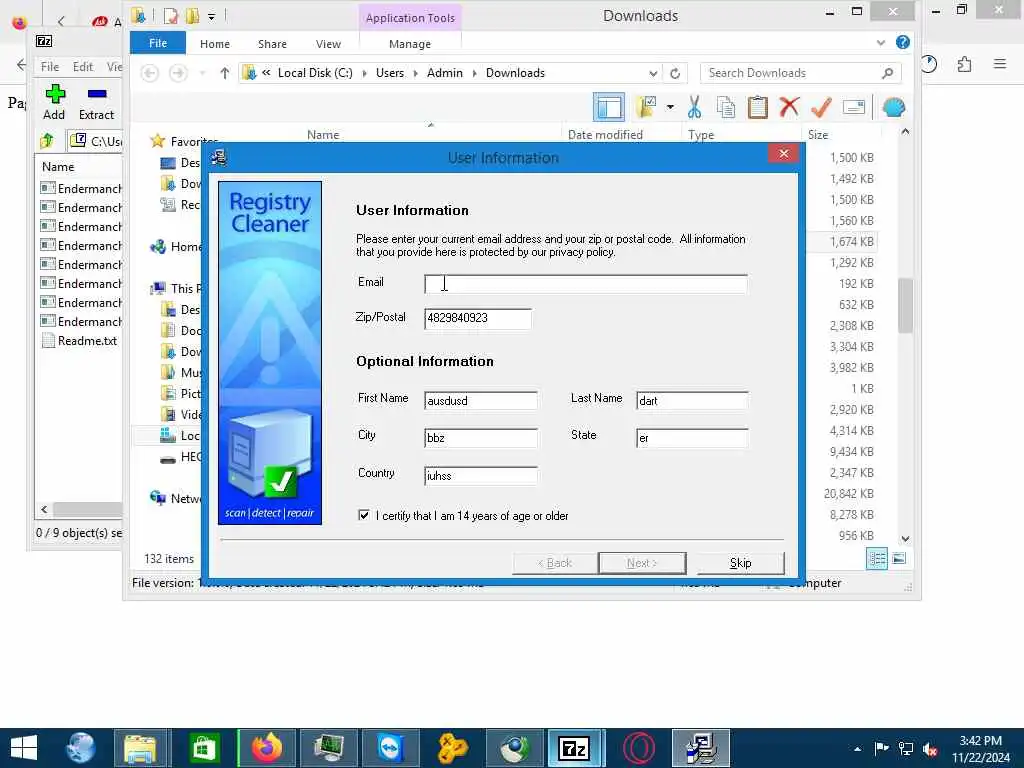
Task: Expand the arrow after Users in path
Action: click(415, 73)
